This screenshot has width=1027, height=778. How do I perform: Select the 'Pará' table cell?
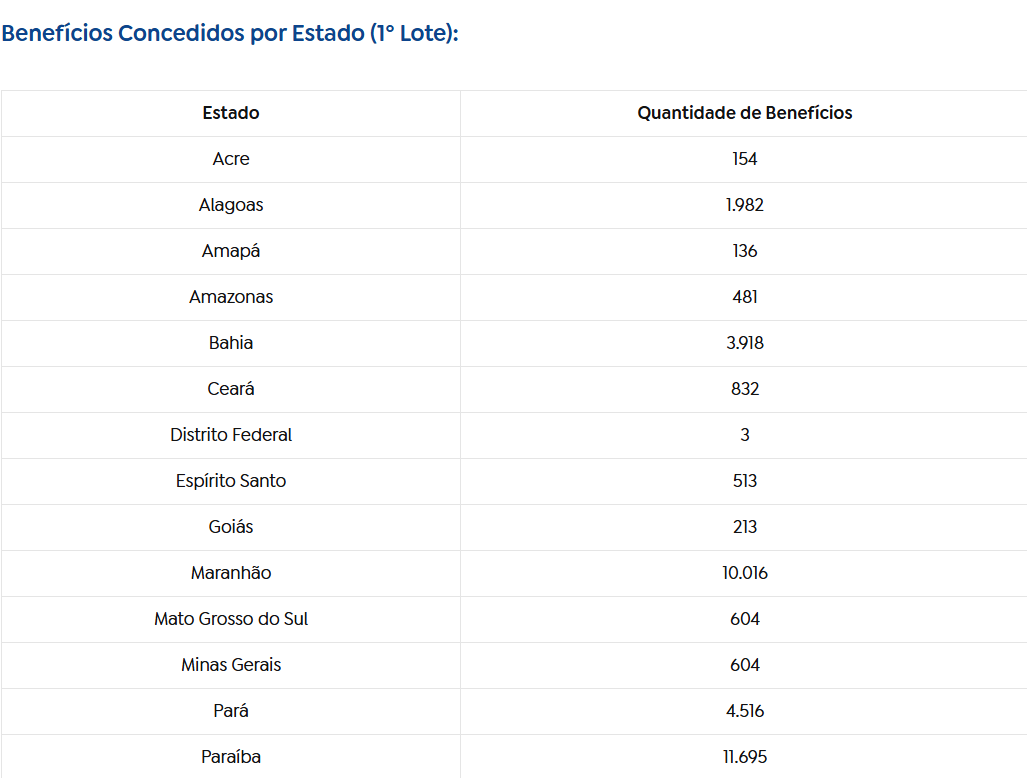point(231,711)
